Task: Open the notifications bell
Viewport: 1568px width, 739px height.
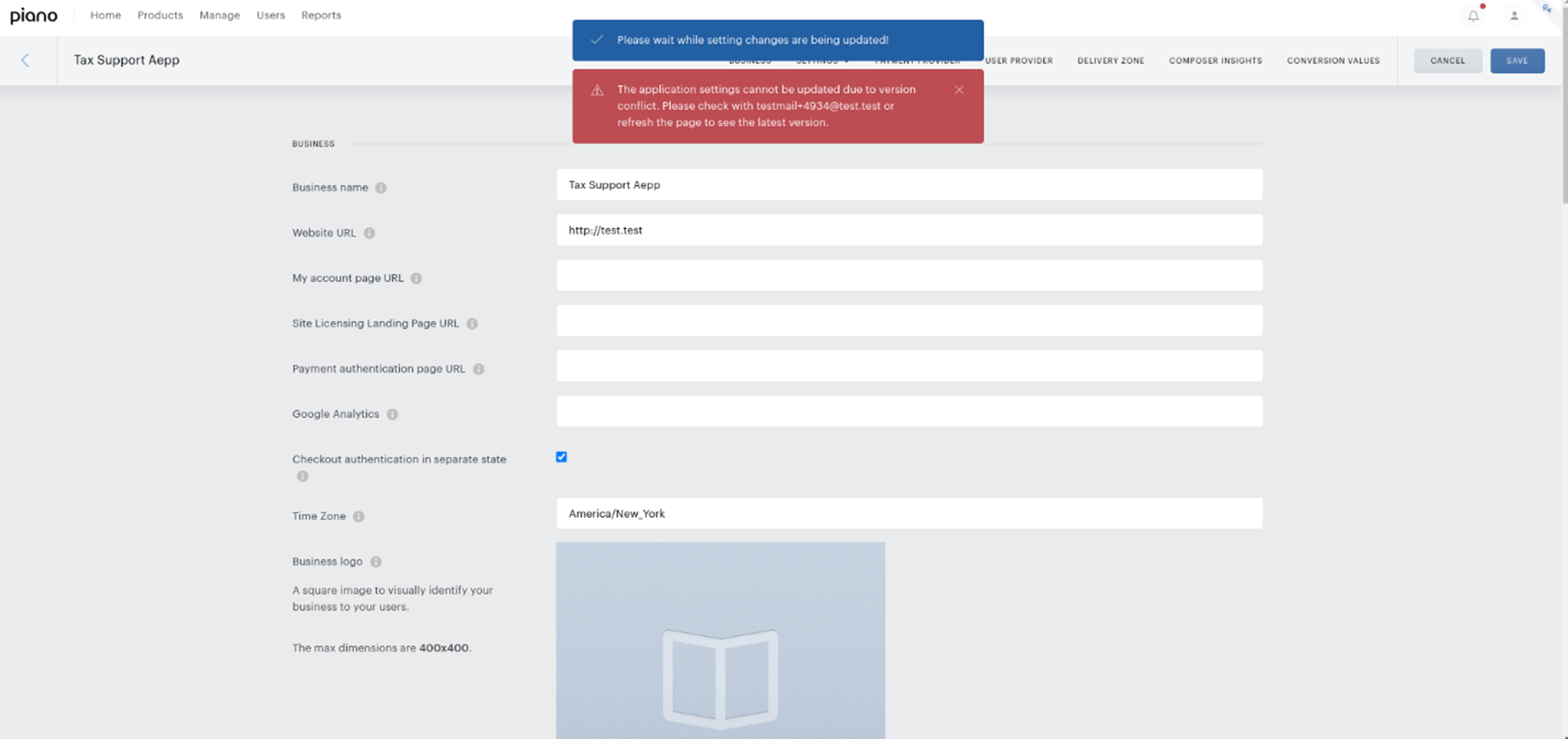Action: pos(1473,16)
